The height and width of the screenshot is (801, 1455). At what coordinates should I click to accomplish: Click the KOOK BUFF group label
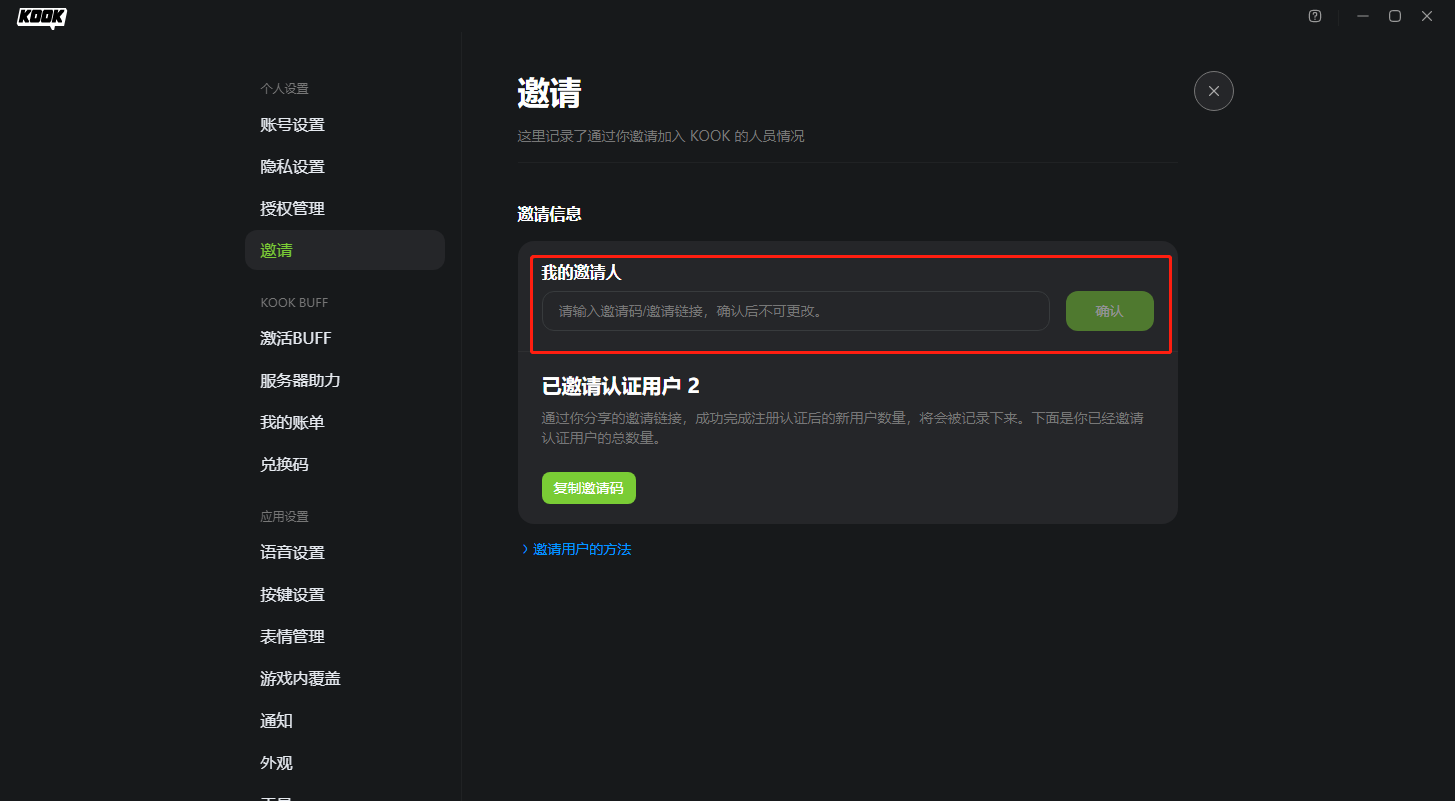(x=294, y=303)
